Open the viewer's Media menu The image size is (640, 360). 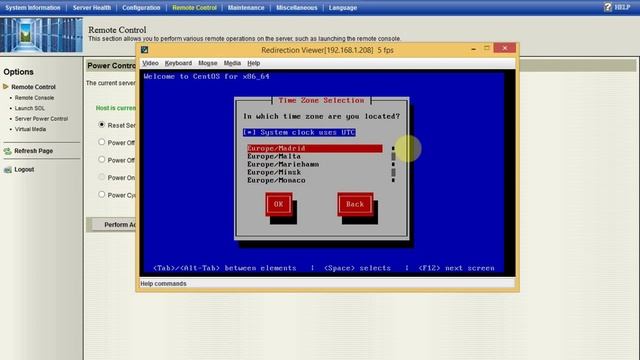click(232, 63)
